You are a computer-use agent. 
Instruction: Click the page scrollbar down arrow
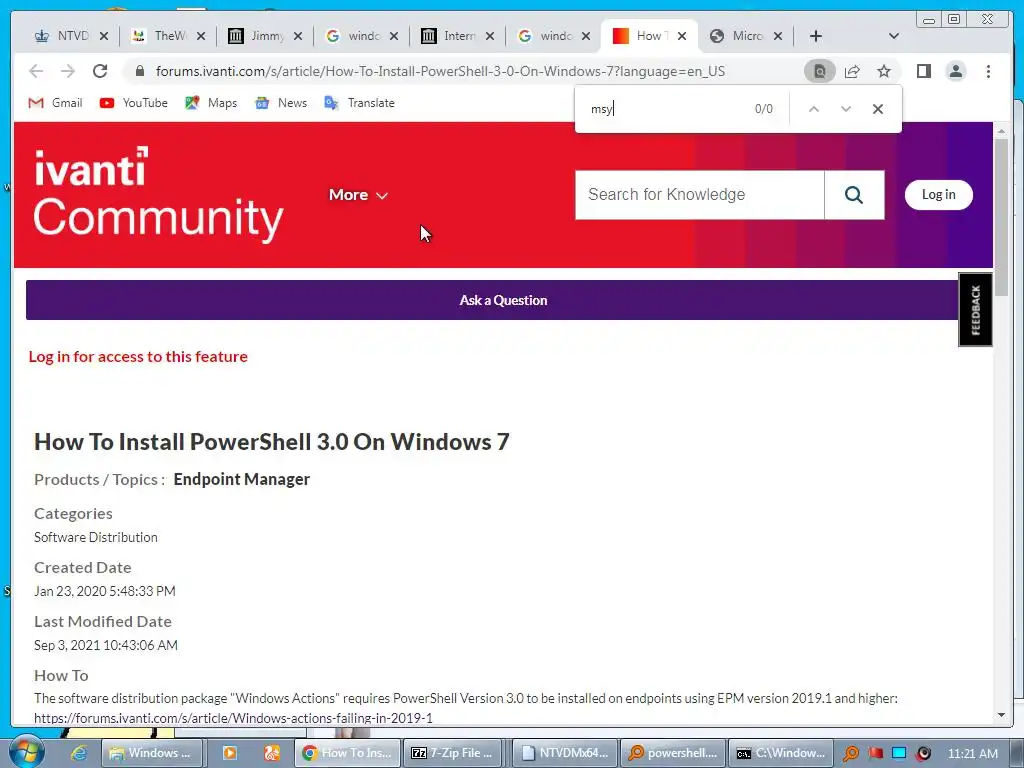pyautogui.click(x=1001, y=715)
